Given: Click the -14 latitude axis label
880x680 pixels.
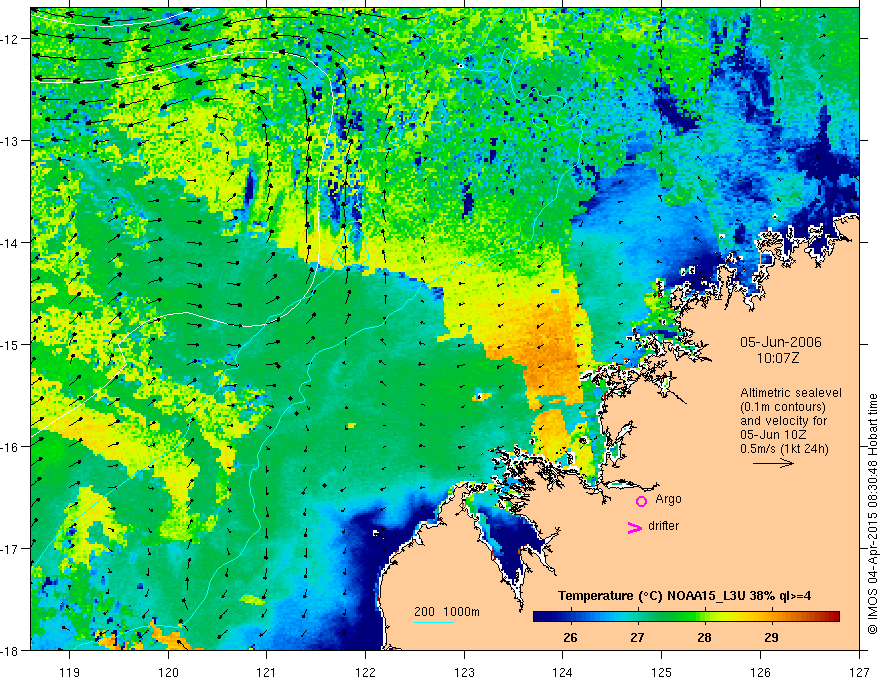Looking at the screenshot, I should pos(11,243).
